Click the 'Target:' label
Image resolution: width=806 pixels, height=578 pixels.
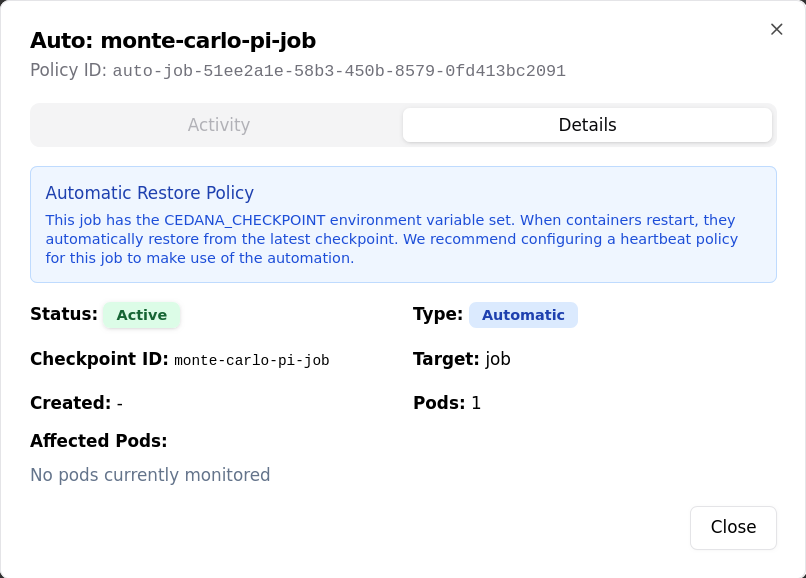[446, 359]
